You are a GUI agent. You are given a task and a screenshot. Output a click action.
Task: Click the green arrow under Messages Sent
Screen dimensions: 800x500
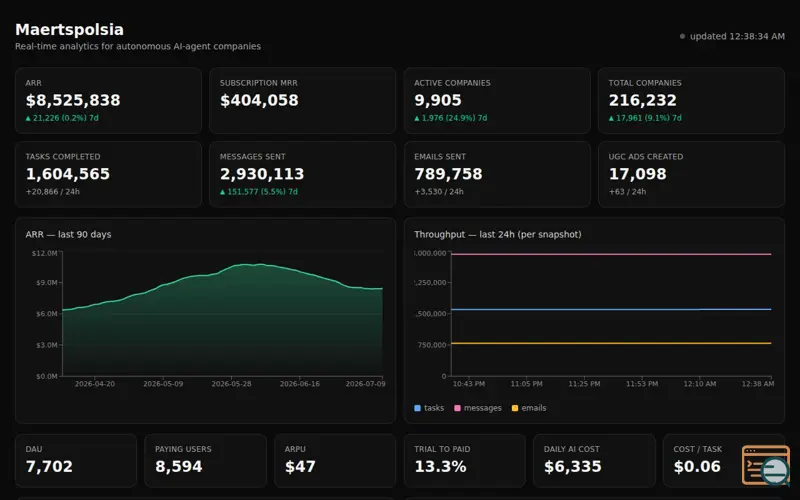pyautogui.click(x=222, y=192)
